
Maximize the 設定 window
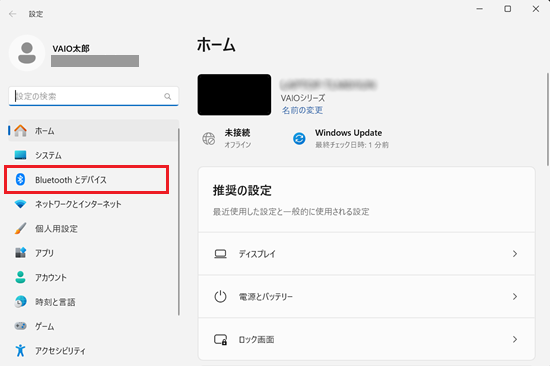[508, 9]
